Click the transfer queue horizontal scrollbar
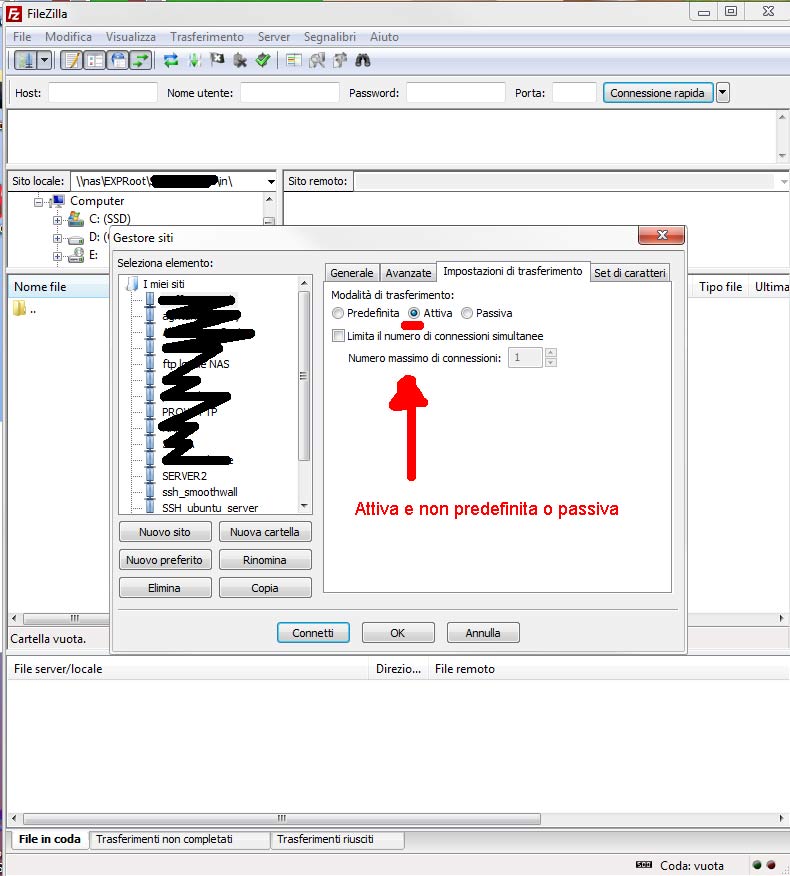The image size is (790, 876). tap(282, 818)
